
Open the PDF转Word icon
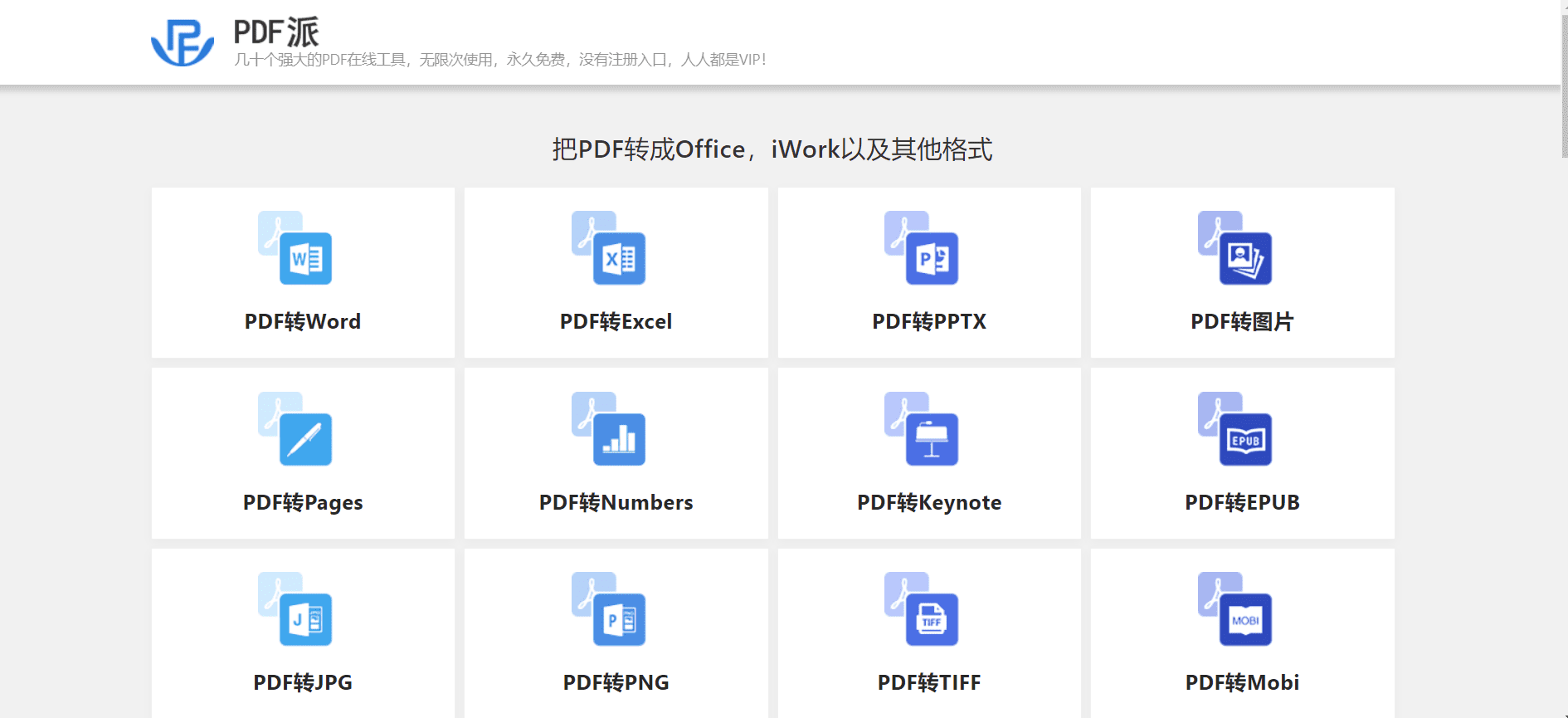295,247
